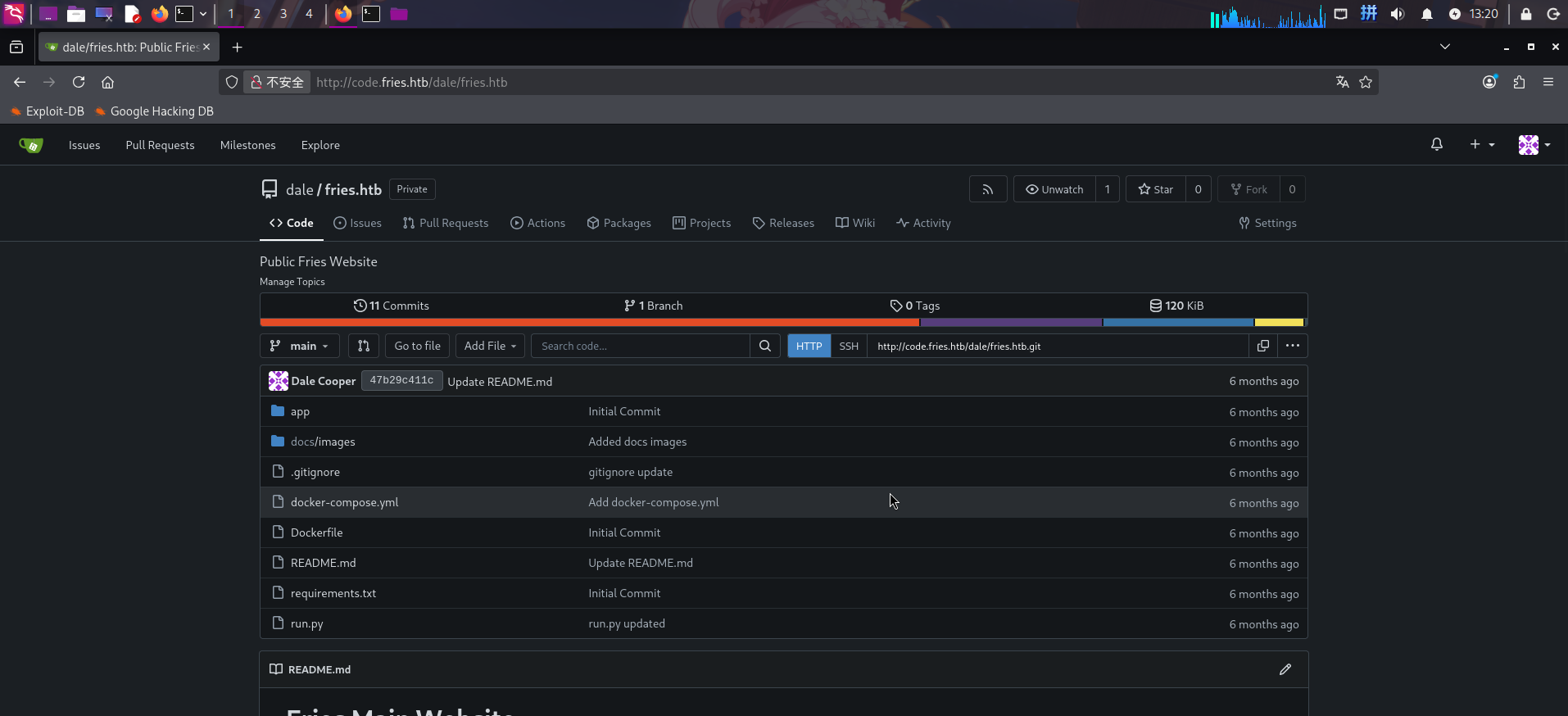This screenshot has width=1568, height=716.
Task: Expand the Add File dropdown
Action: tap(490, 346)
